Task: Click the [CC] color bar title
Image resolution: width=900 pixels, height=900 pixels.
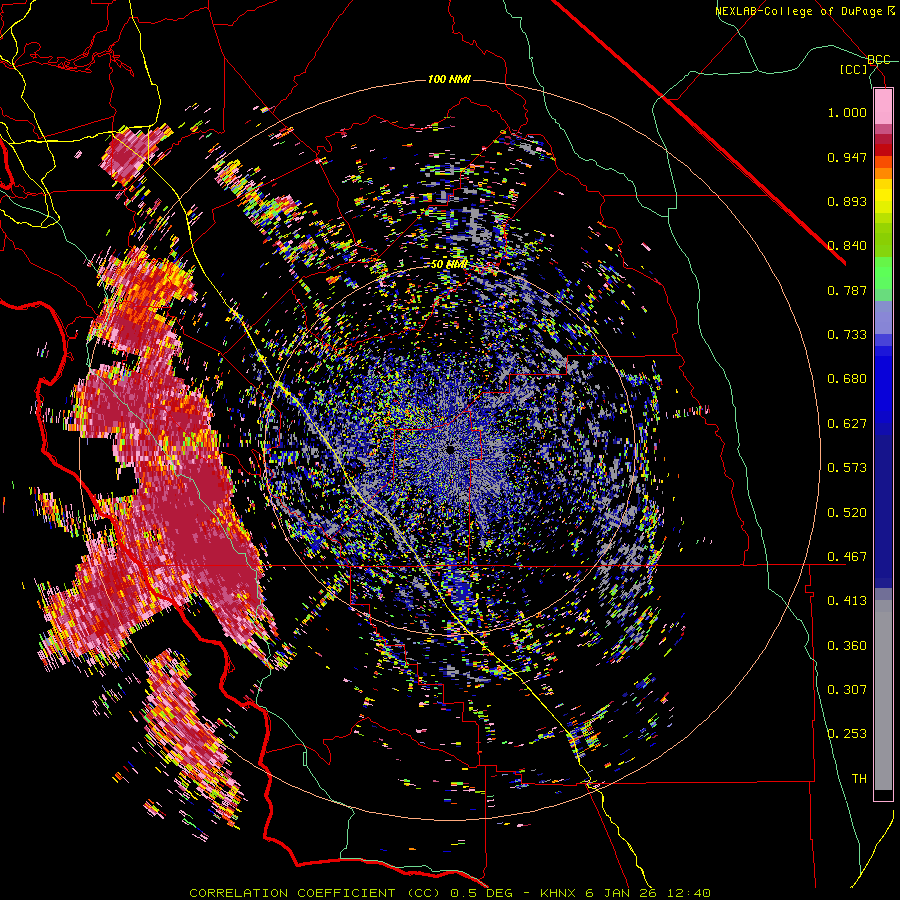Action: 854,69
